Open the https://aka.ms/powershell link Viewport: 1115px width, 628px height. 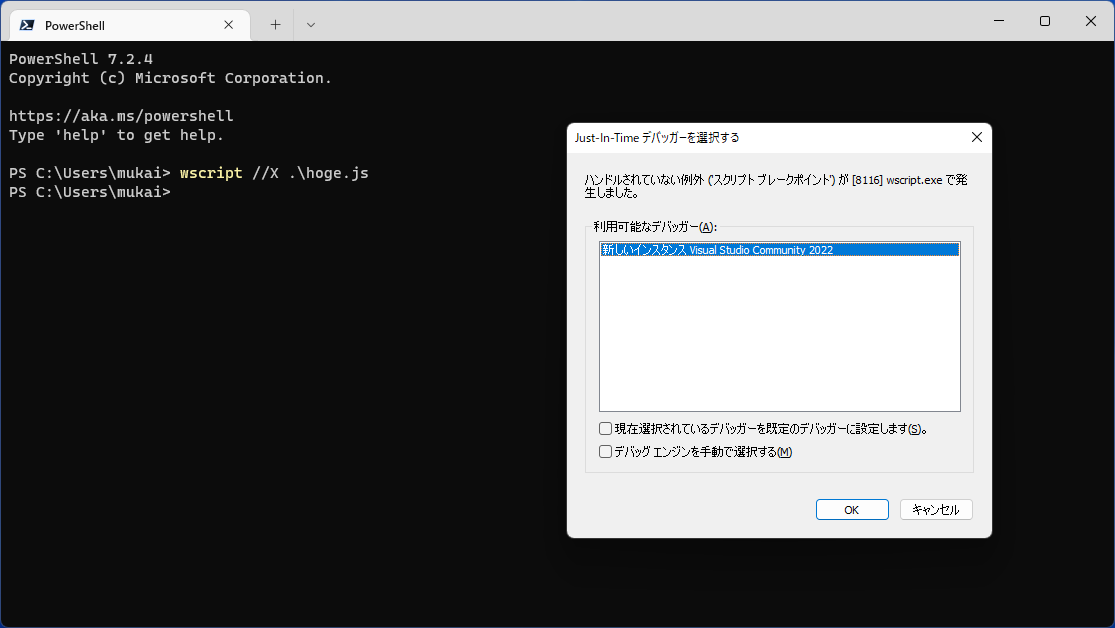click(x=121, y=115)
